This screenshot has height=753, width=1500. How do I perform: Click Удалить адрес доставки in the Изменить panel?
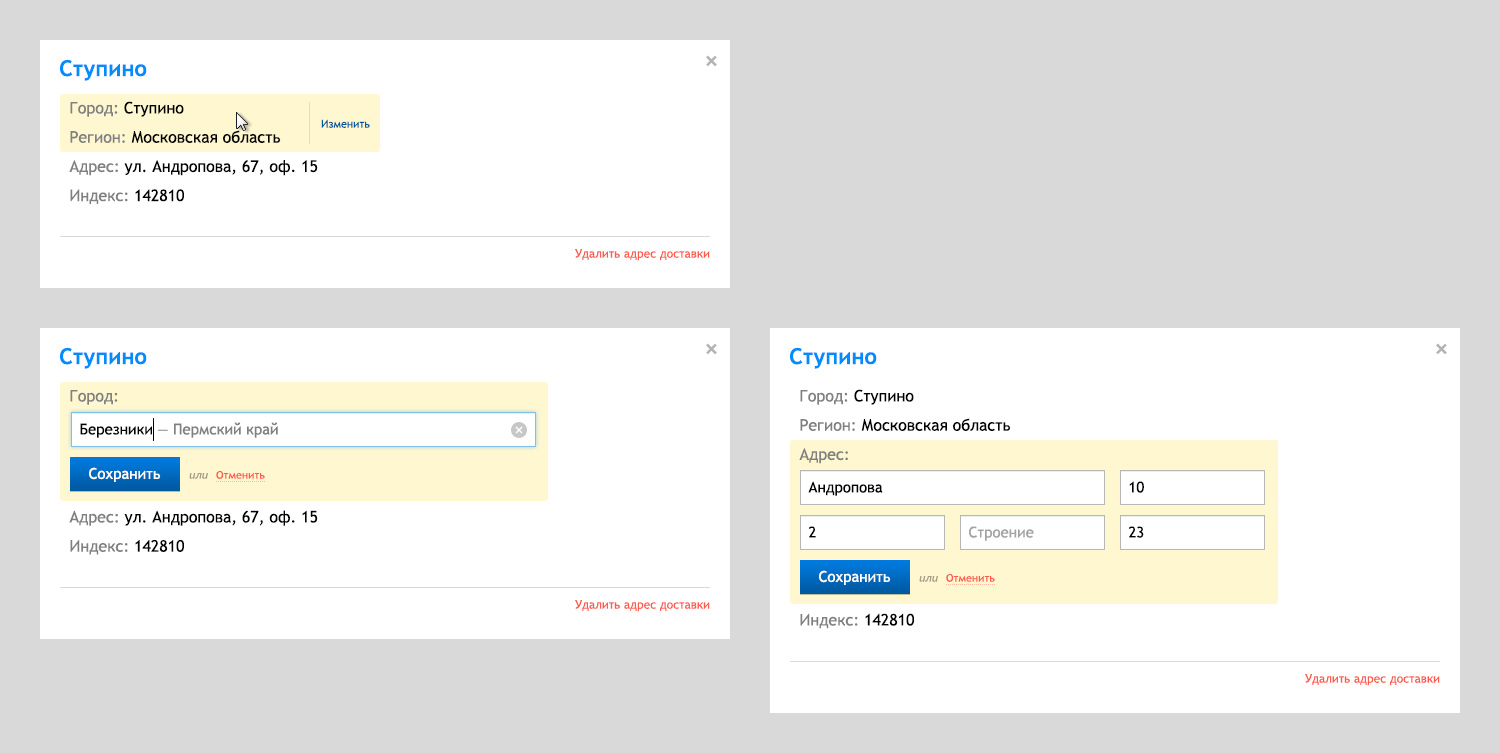click(x=642, y=254)
